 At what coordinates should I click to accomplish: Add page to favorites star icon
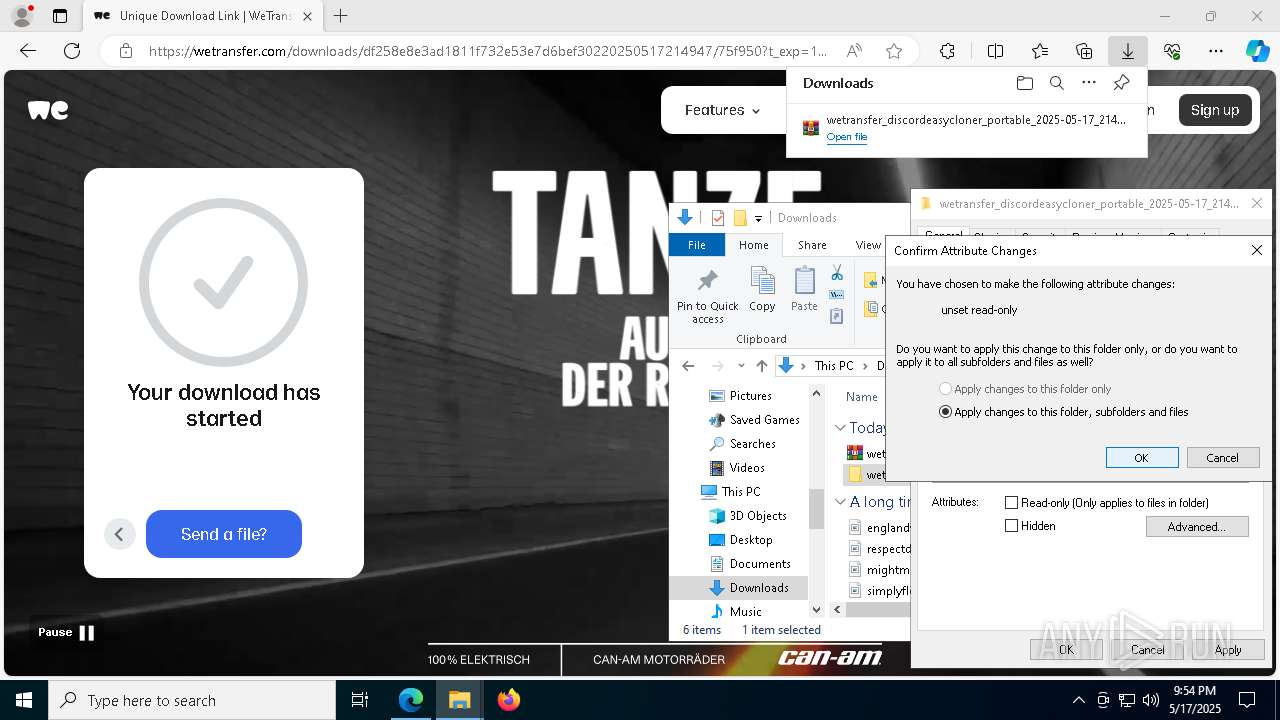894,51
